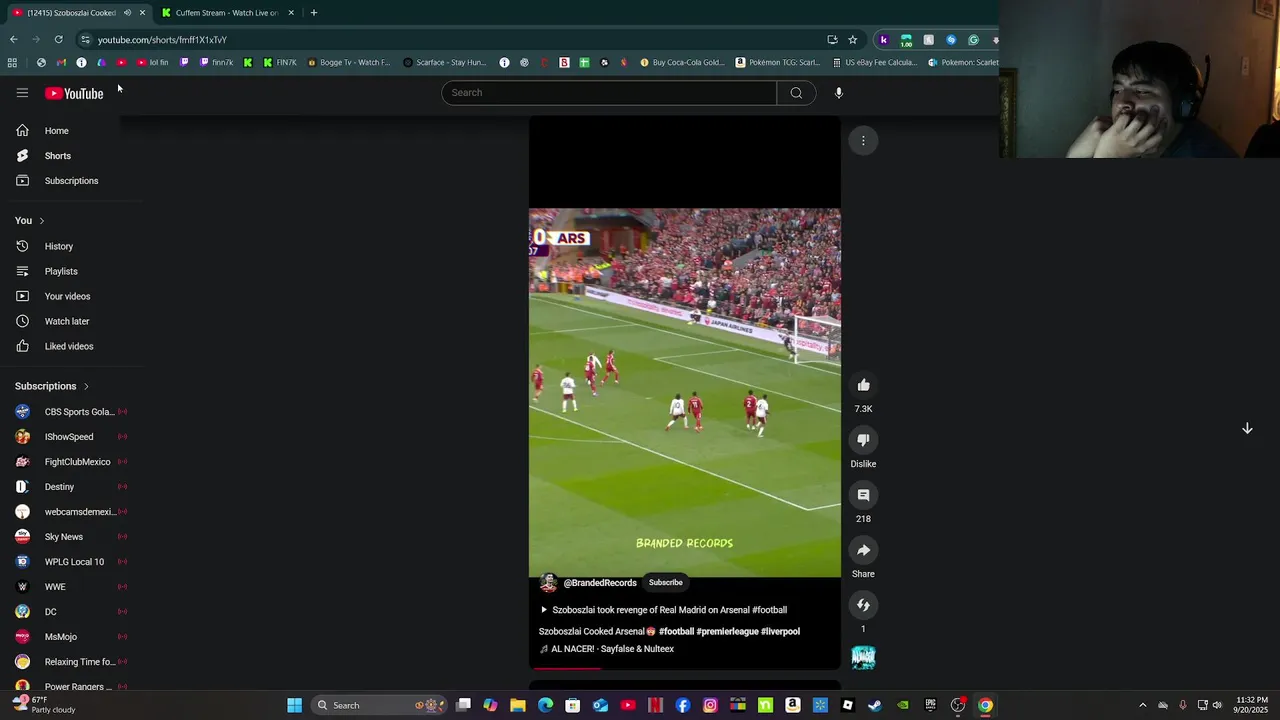This screenshot has height=720, width=1280.
Task: Start voice search with the microphone icon
Action: coord(839,93)
